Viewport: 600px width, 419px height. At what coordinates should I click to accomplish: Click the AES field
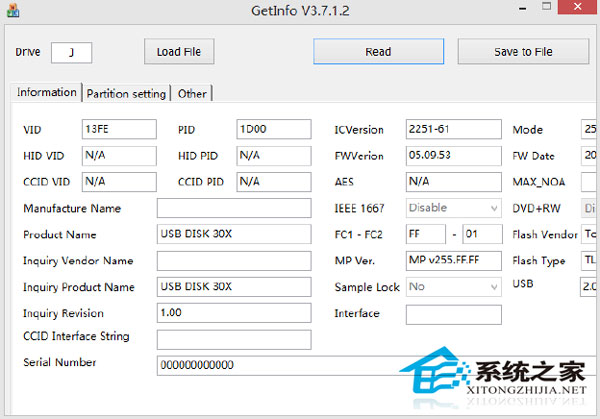pyautogui.click(x=453, y=181)
